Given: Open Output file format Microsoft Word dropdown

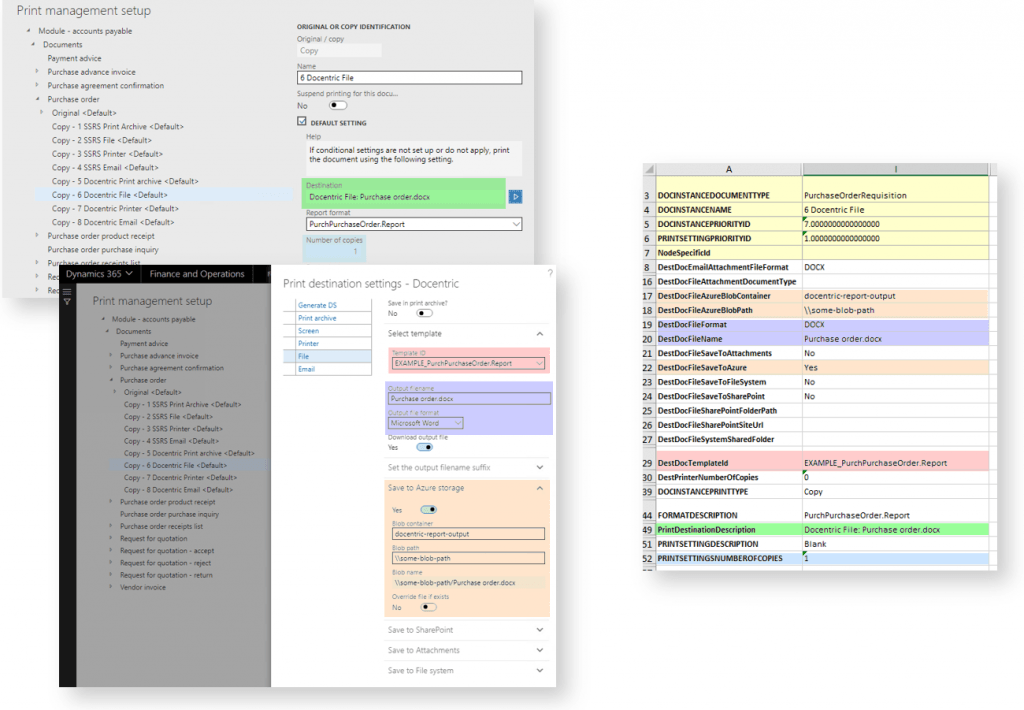Looking at the screenshot, I should [x=458, y=423].
